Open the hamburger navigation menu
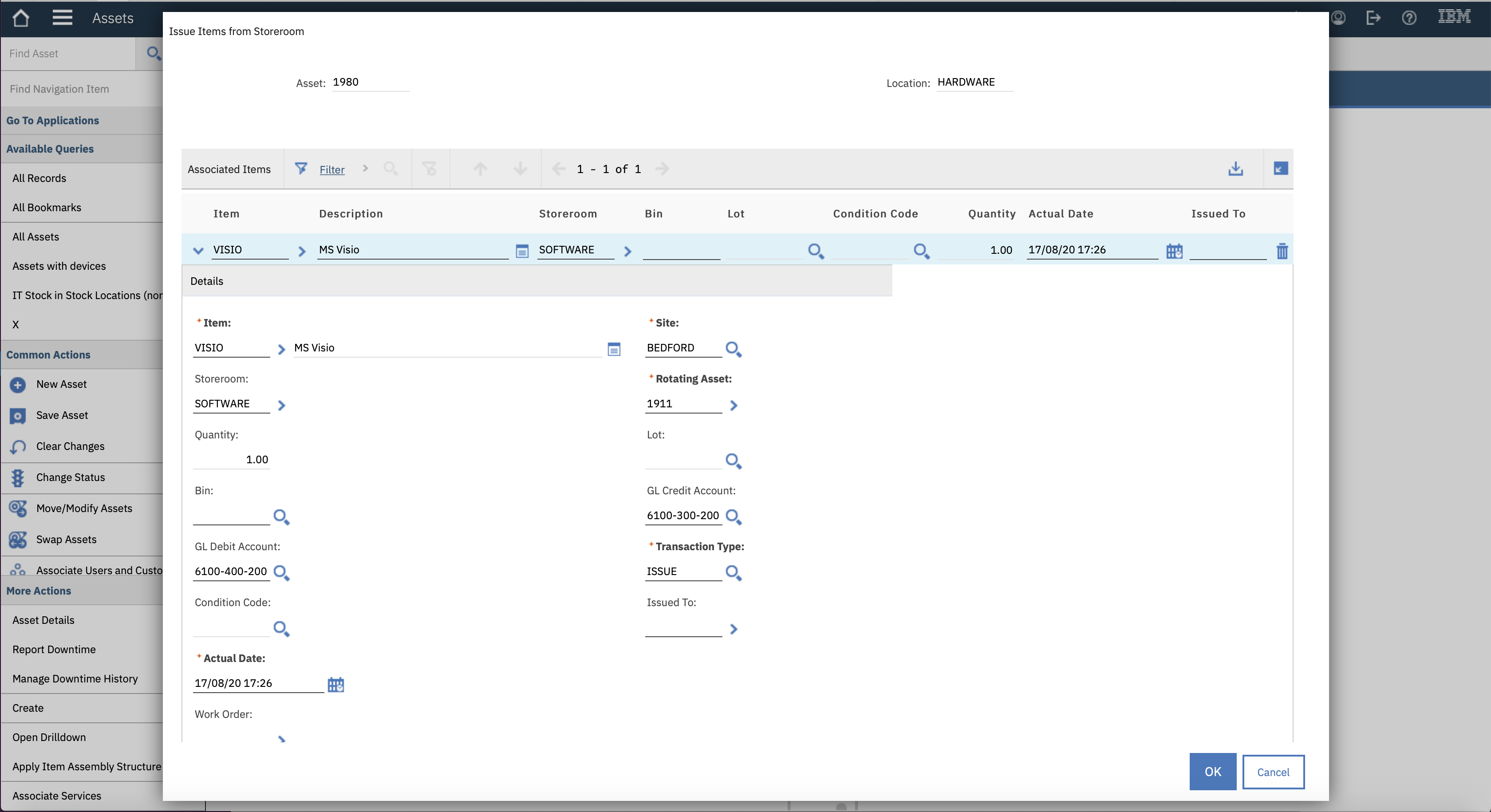 coord(62,18)
